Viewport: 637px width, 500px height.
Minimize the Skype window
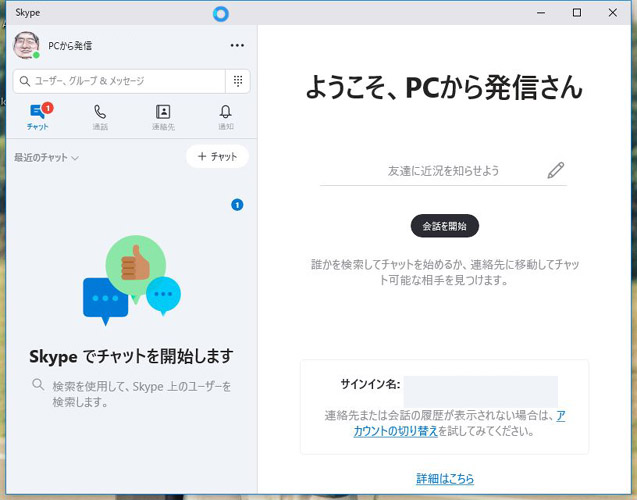[x=541, y=13]
